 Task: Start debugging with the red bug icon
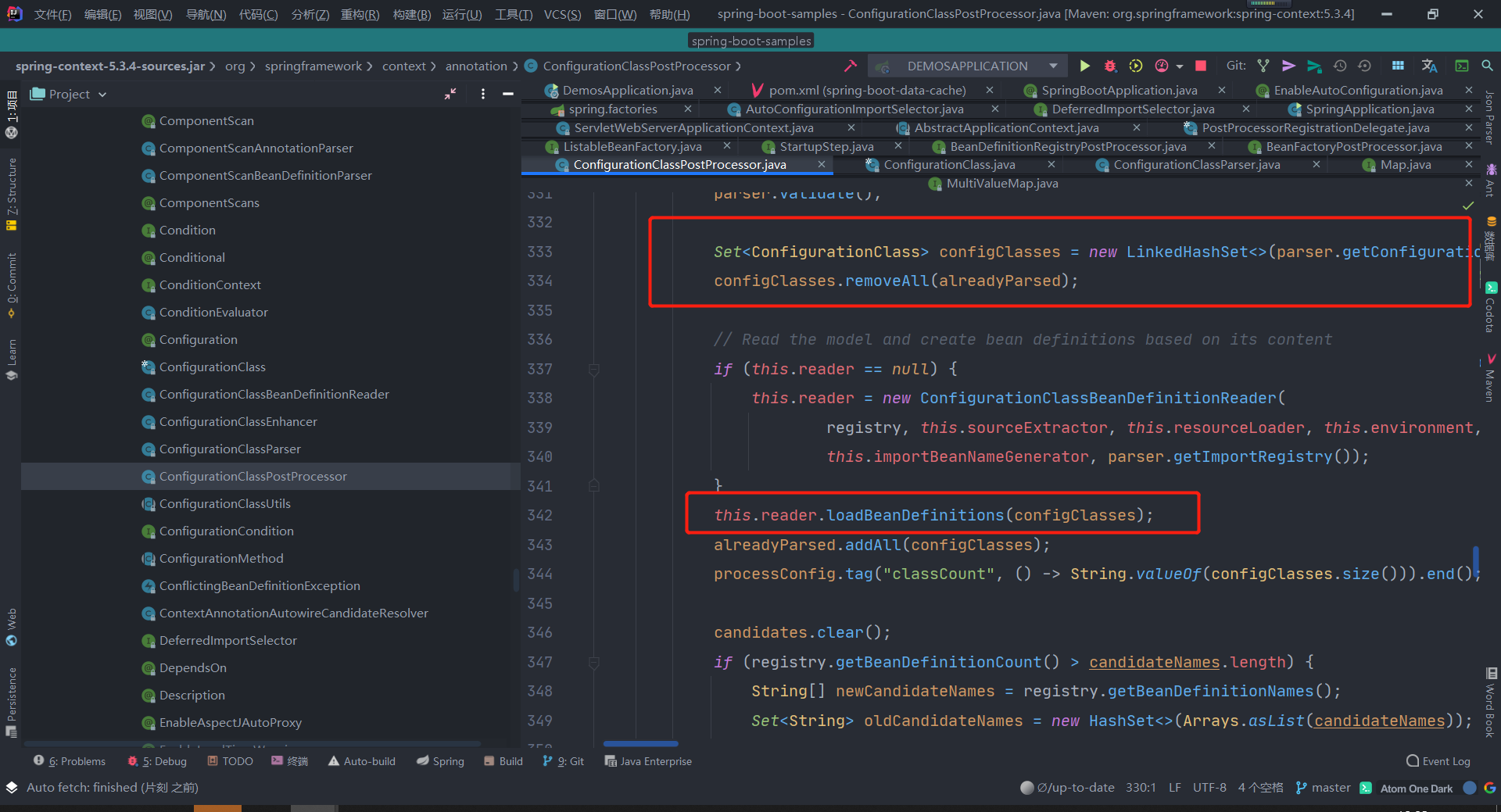(1110, 66)
